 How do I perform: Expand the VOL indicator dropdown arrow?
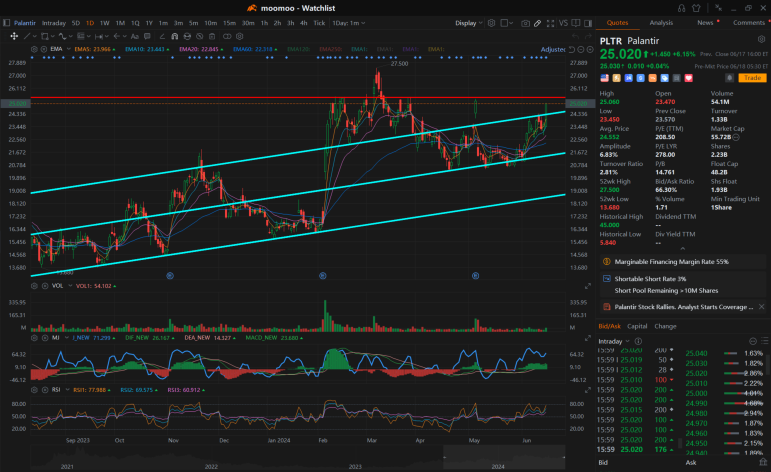(70, 286)
